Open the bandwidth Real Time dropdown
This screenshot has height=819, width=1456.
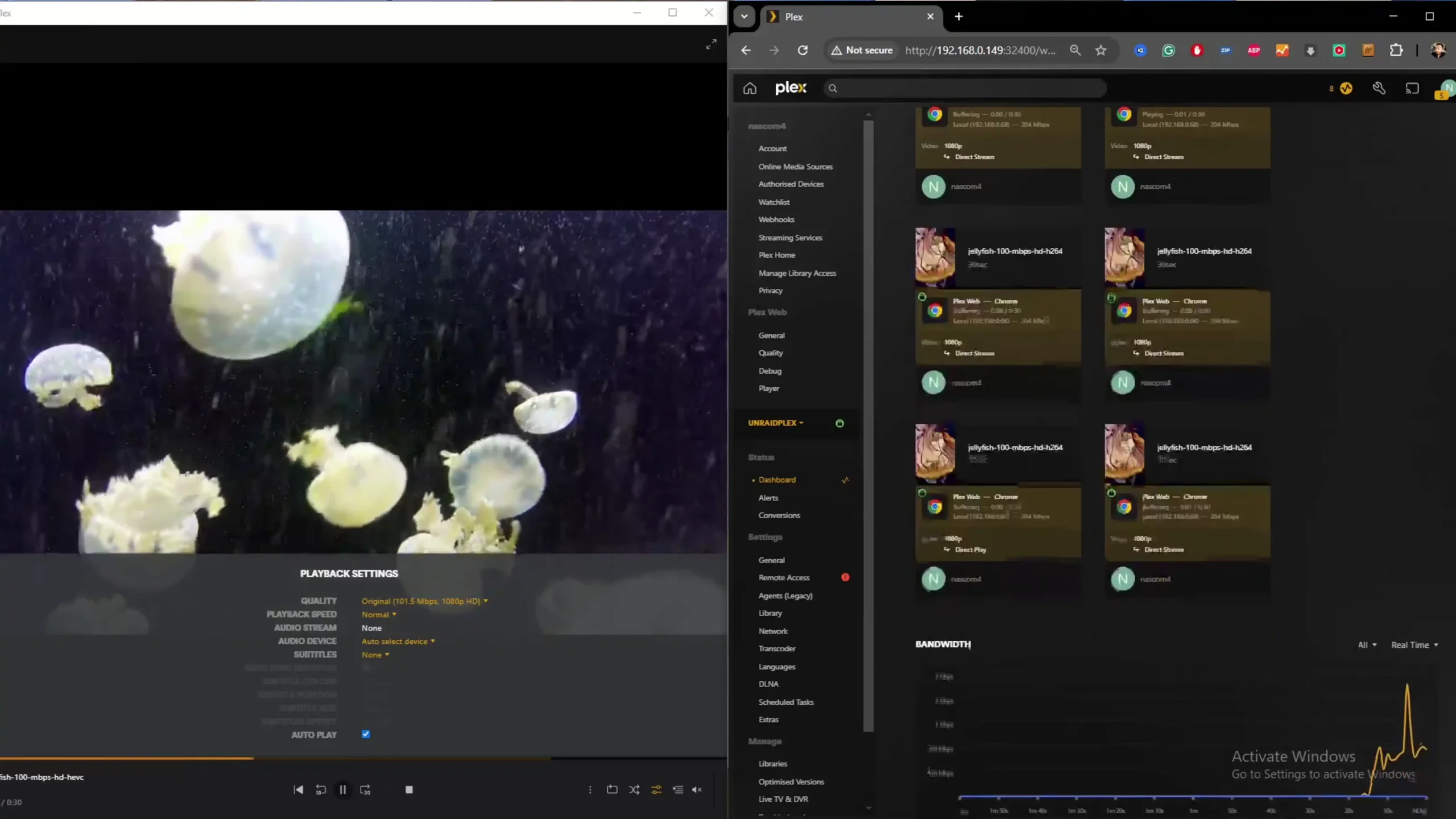(1414, 645)
